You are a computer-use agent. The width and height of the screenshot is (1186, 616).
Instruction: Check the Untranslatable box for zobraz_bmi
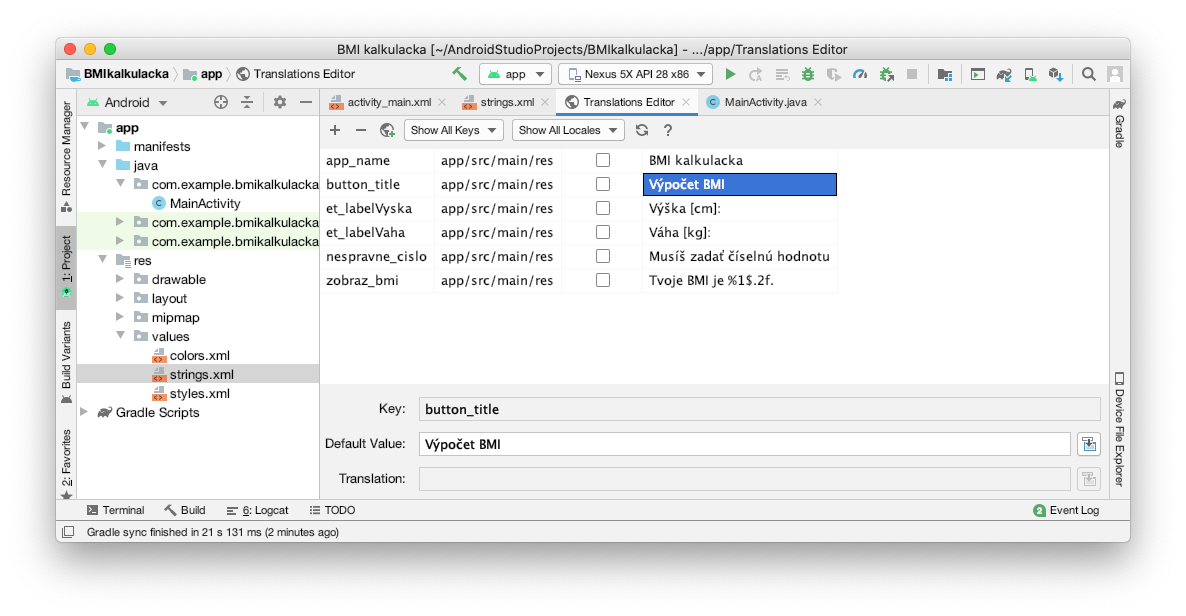click(x=603, y=280)
